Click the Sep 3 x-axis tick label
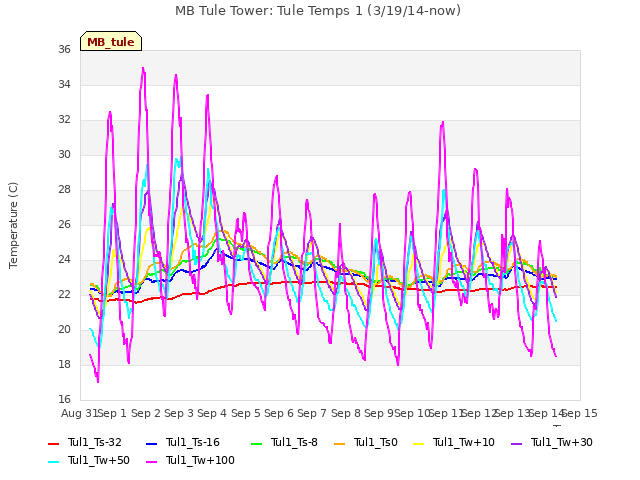This screenshot has width=640, height=480. pos(179,413)
